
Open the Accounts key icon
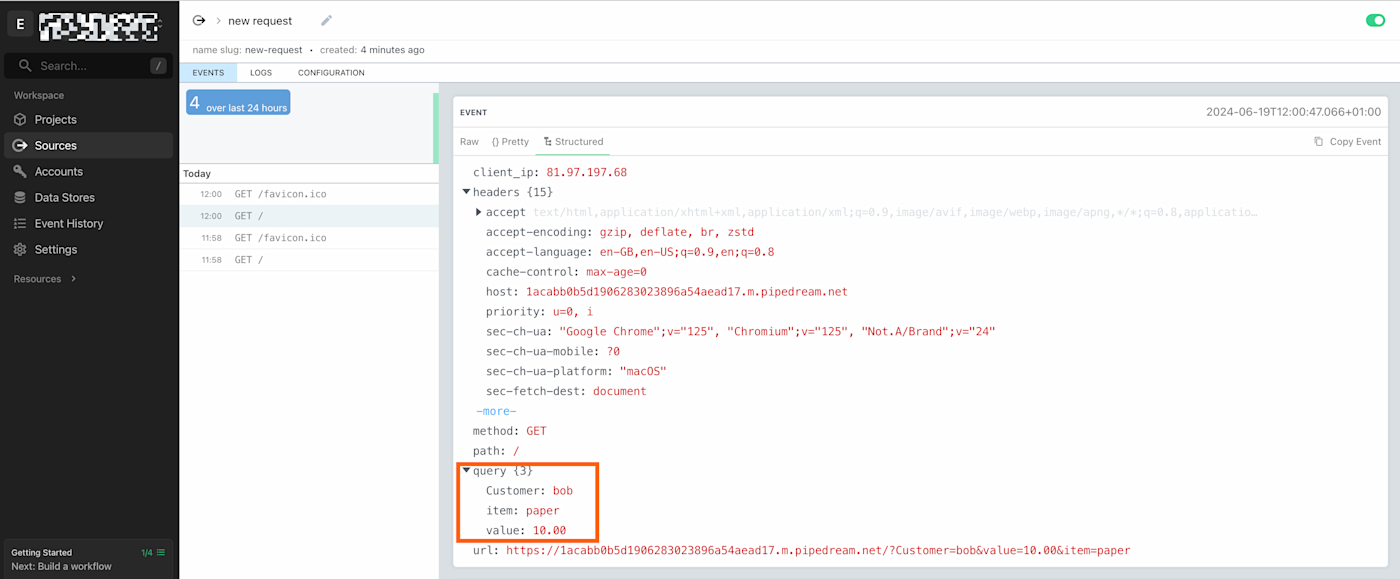[20, 171]
